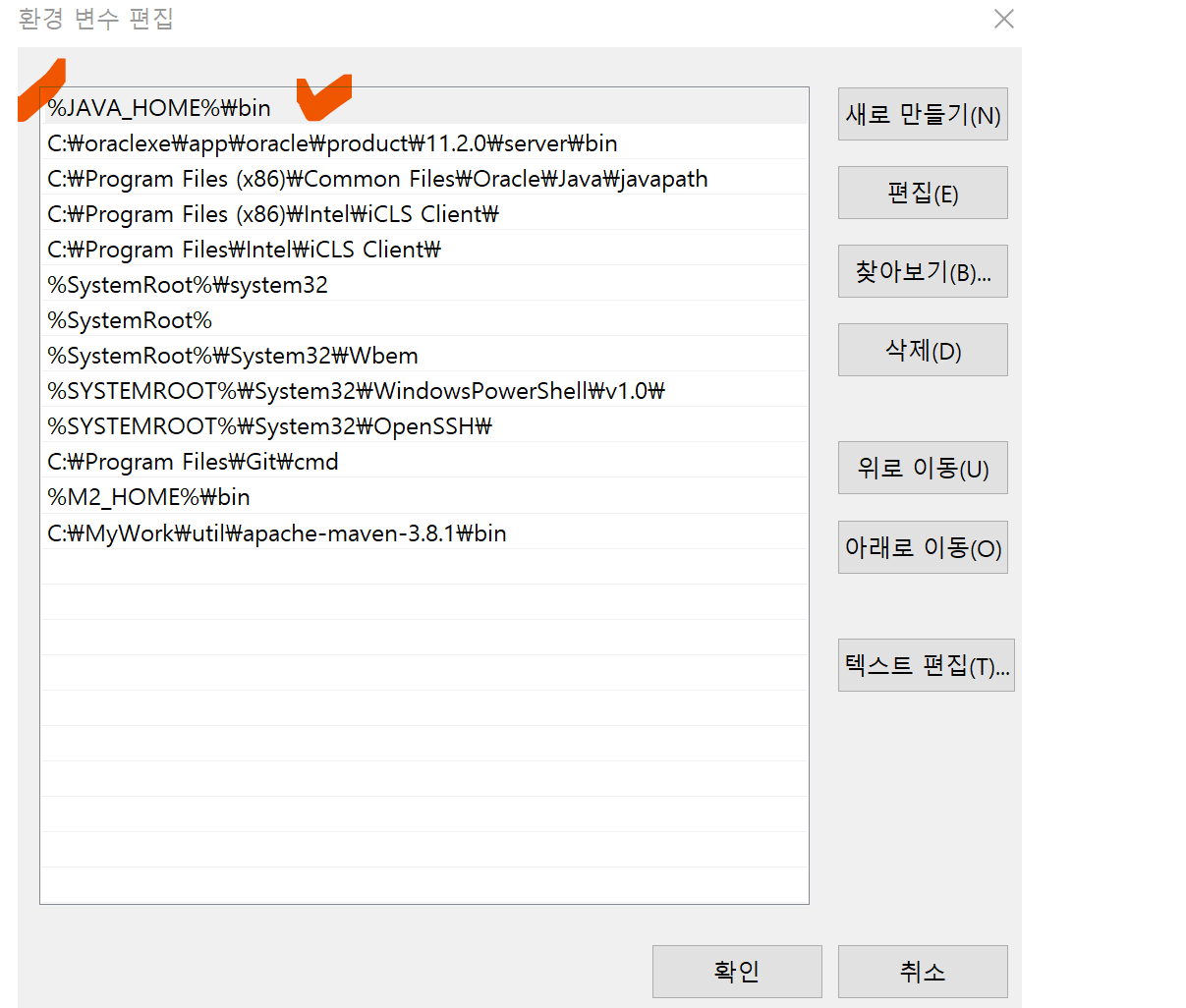Image resolution: width=1186 pixels, height=1008 pixels.
Task: Delete entry with 삭제(D) button
Action: (923, 350)
